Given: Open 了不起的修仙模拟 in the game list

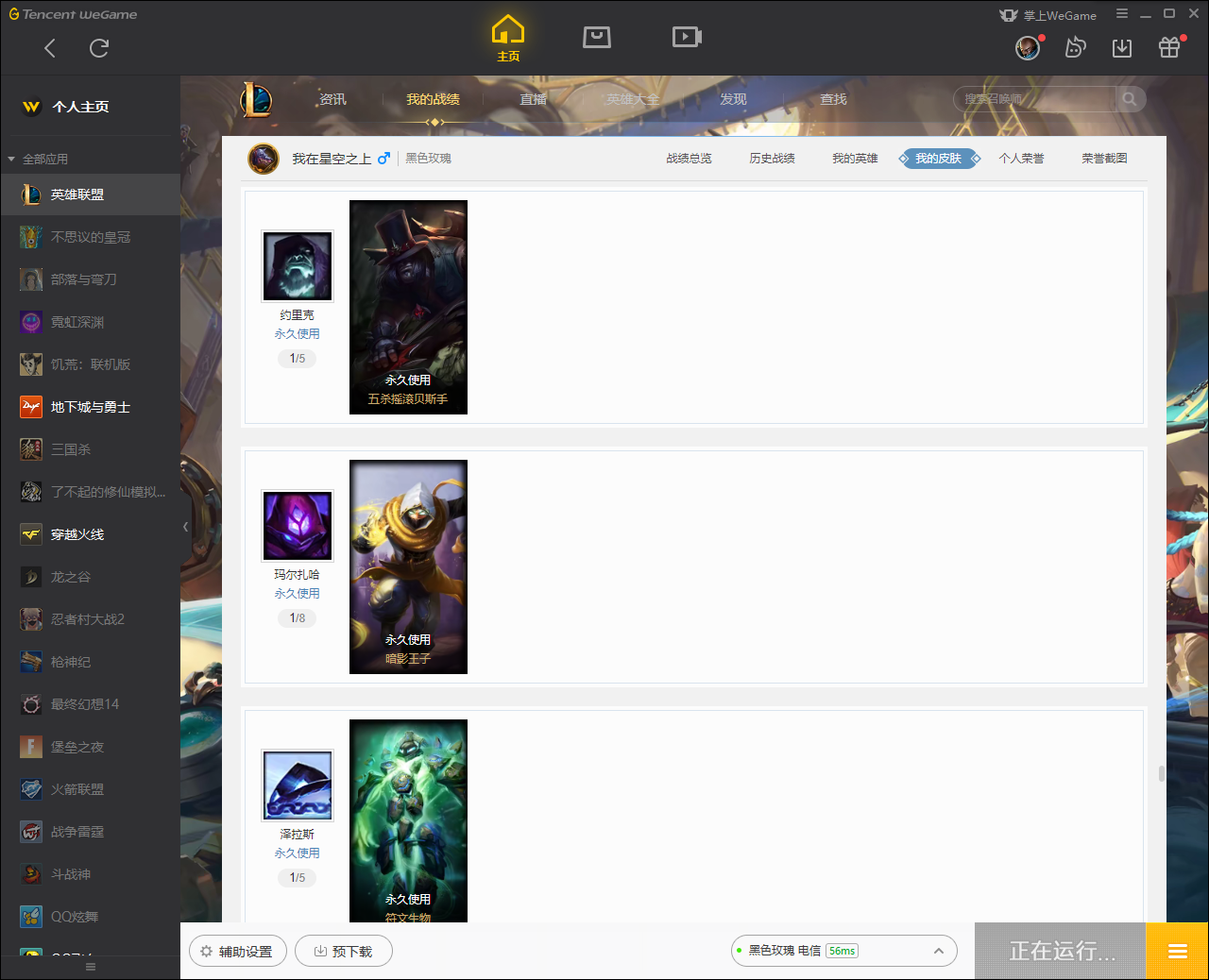Looking at the screenshot, I should (91, 492).
